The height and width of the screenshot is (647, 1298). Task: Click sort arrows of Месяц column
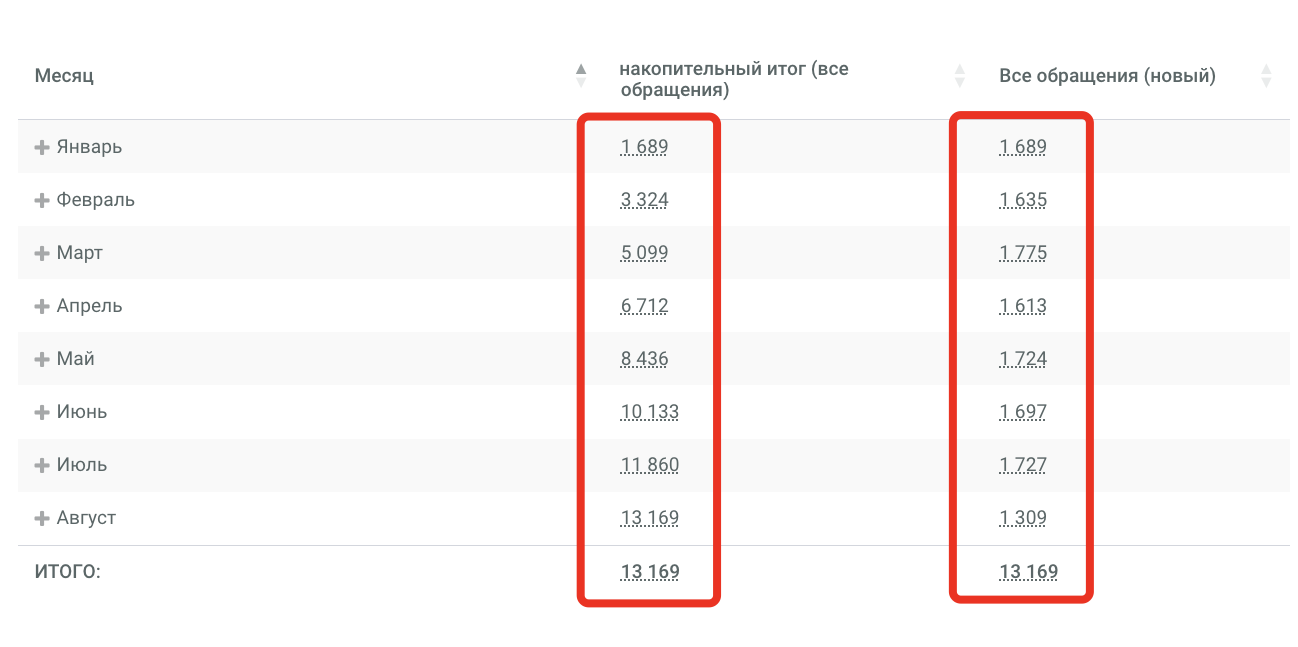pos(581,76)
